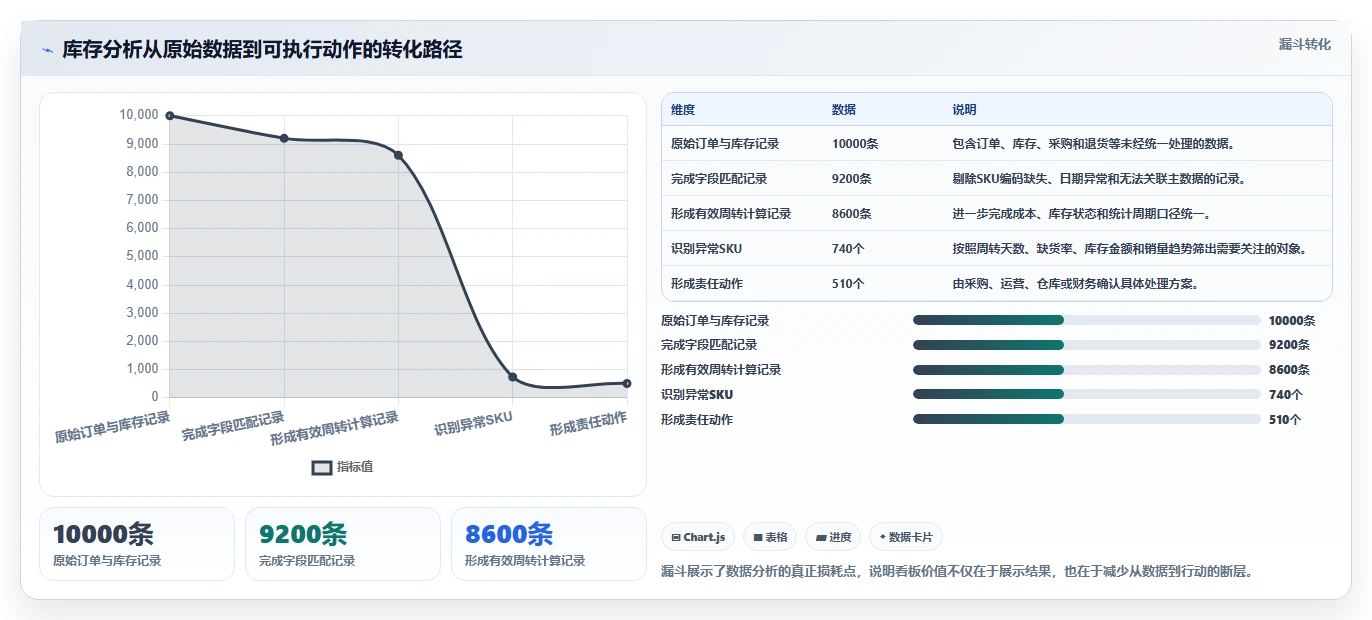Image resolution: width=1372 pixels, height=620 pixels.
Task: Click the 9200条 value in table
Action: pyautogui.click(x=852, y=179)
